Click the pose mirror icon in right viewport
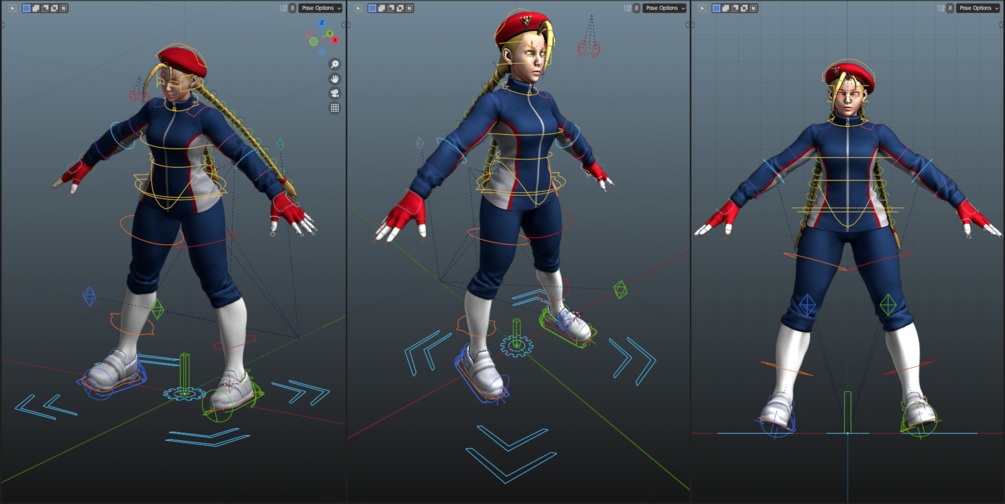The image size is (1005, 504). coord(940,8)
